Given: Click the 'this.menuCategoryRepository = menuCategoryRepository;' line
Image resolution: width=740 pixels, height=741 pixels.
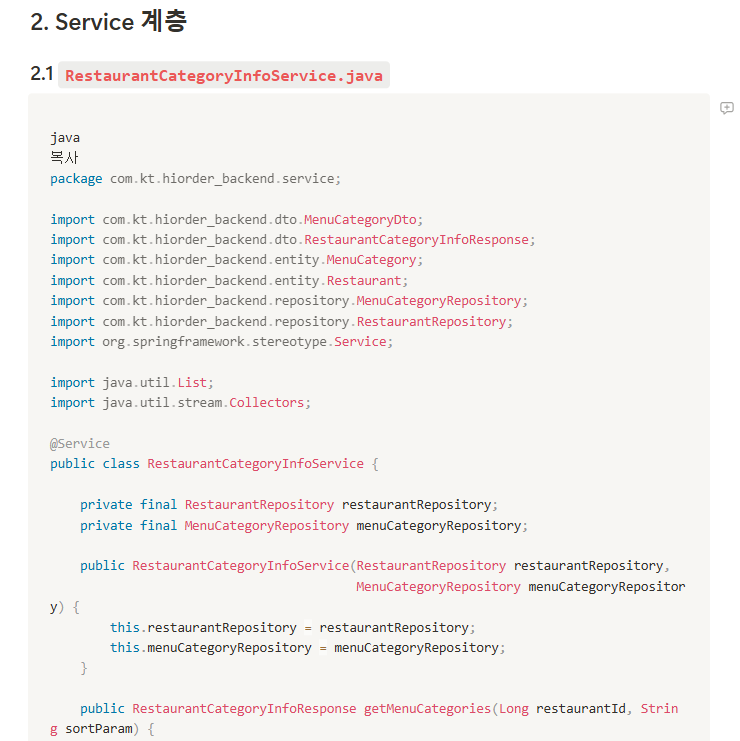Looking at the screenshot, I should coord(308,647).
